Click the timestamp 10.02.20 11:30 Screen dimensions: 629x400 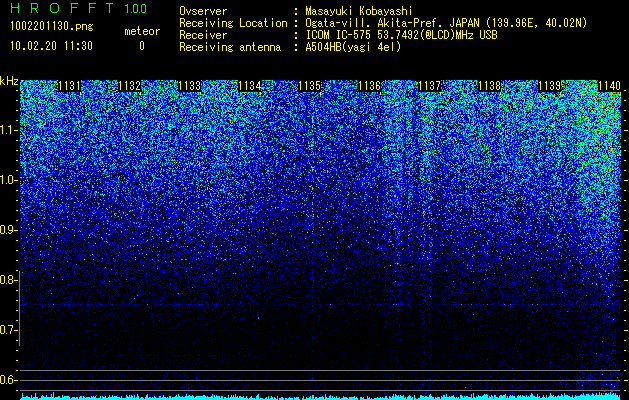(51, 46)
